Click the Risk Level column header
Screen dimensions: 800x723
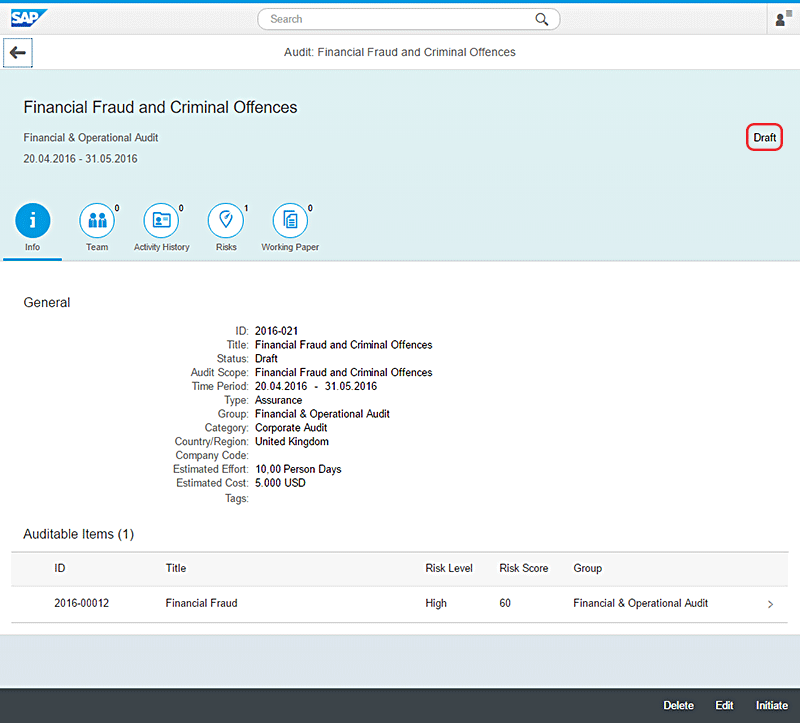449,568
